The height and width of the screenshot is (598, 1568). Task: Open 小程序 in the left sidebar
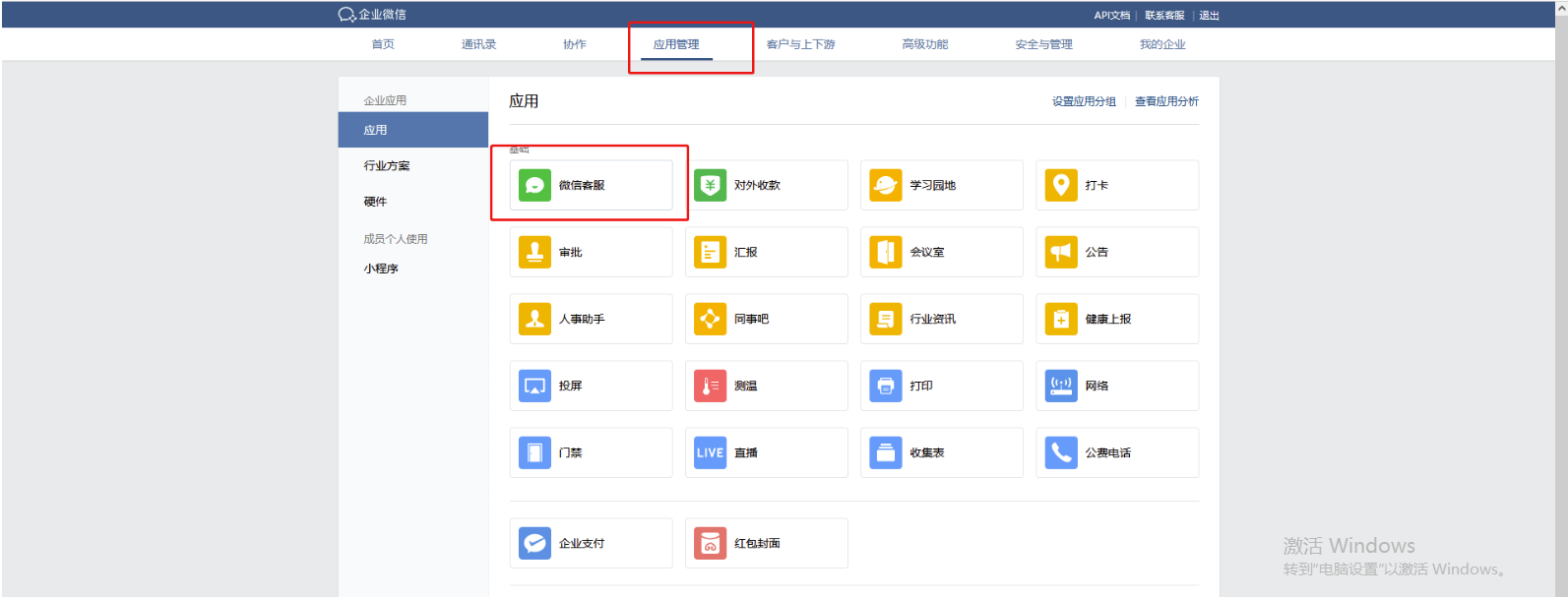(381, 269)
